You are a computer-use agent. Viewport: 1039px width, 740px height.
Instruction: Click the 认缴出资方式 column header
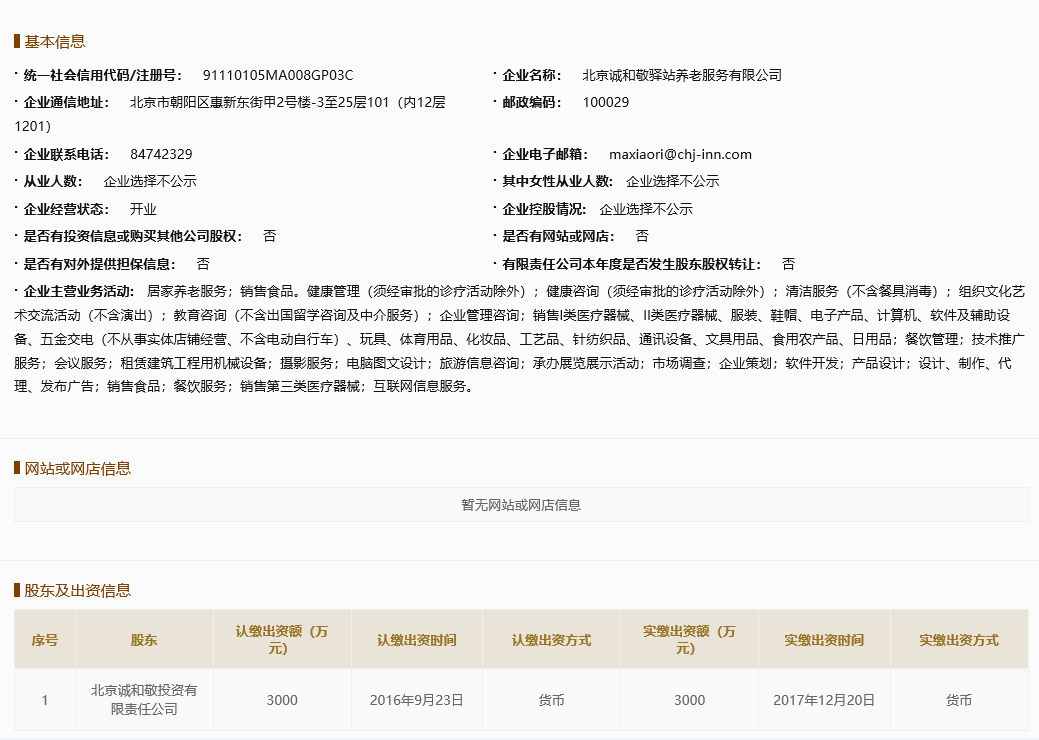[551, 640]
